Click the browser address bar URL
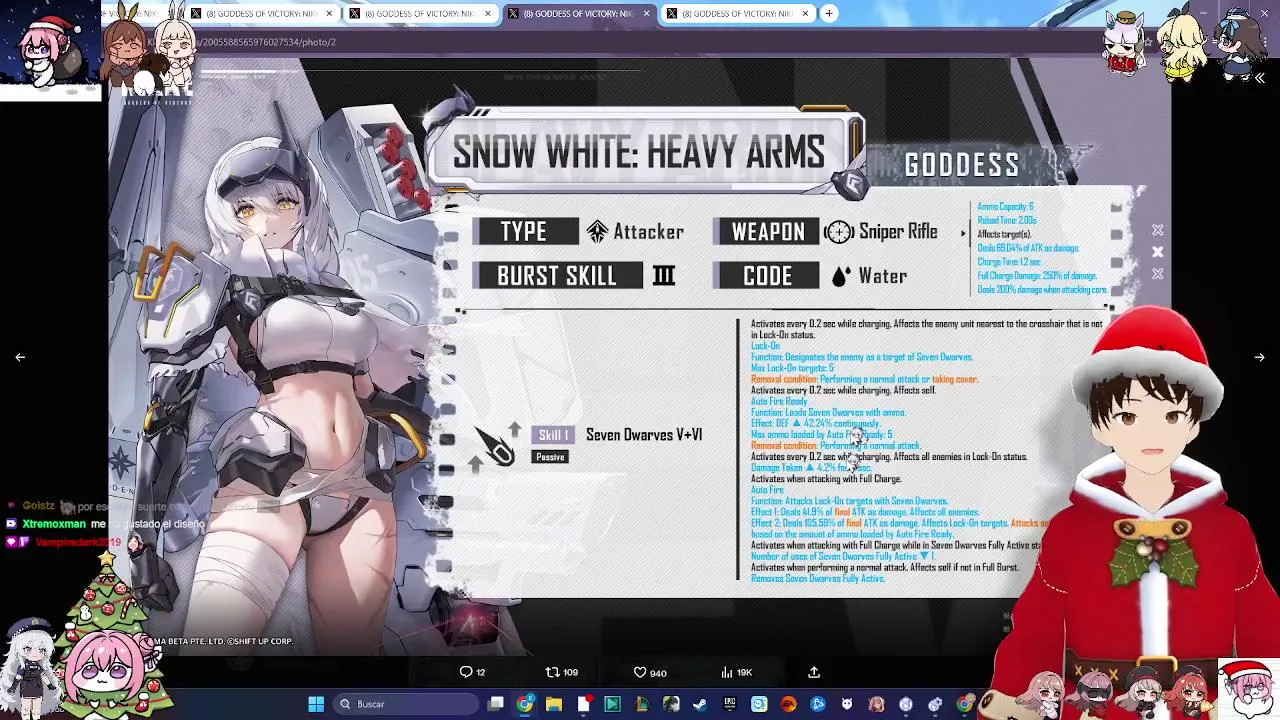This screenshot has height=720, width=1280. 268,42
